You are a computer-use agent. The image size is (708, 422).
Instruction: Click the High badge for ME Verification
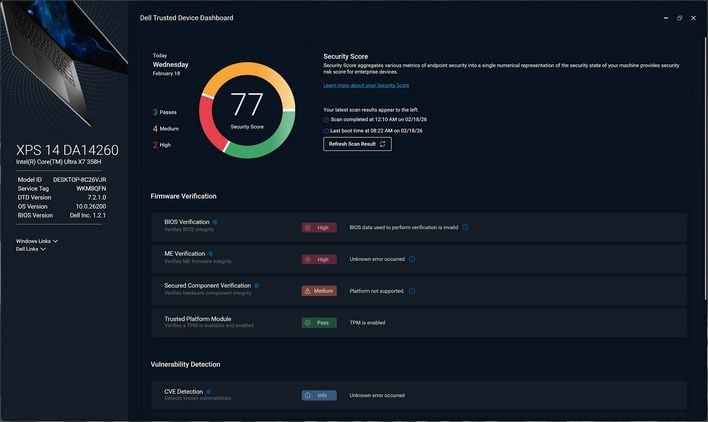(319, 260)
